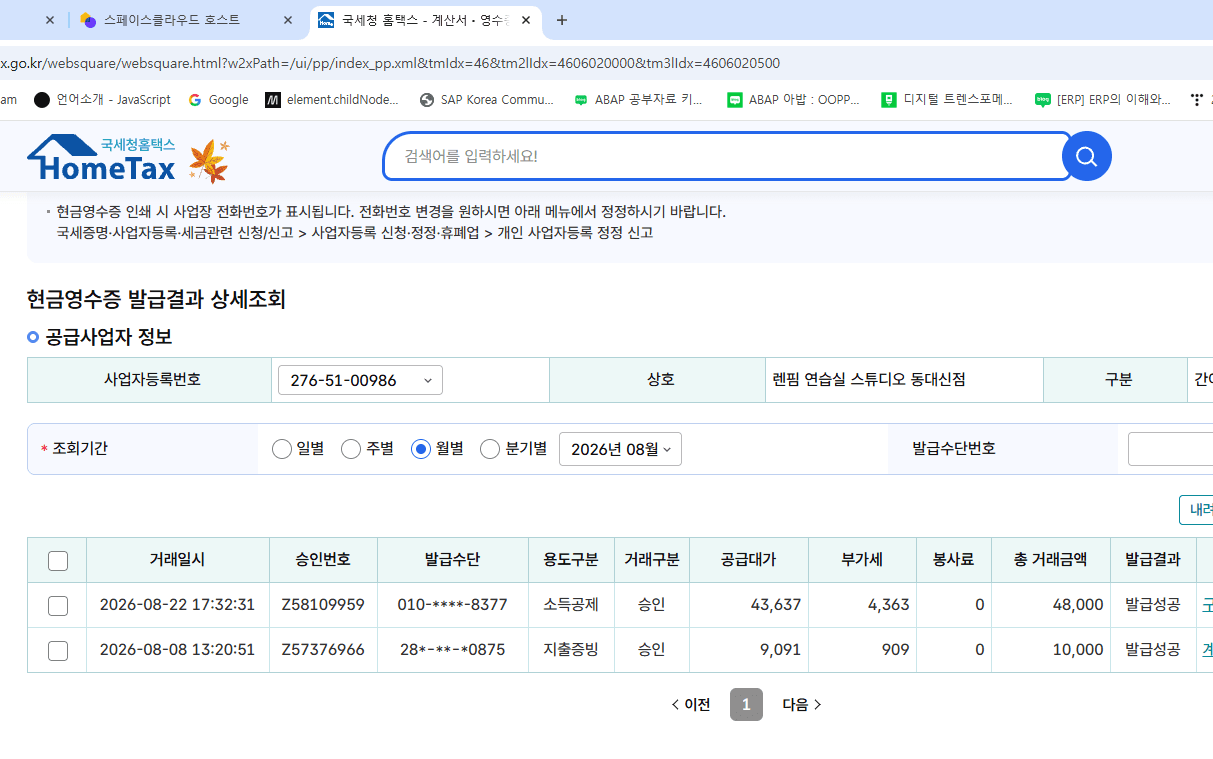Check the row for Z58109959
1213x759 pixels.
coord(58,605)
